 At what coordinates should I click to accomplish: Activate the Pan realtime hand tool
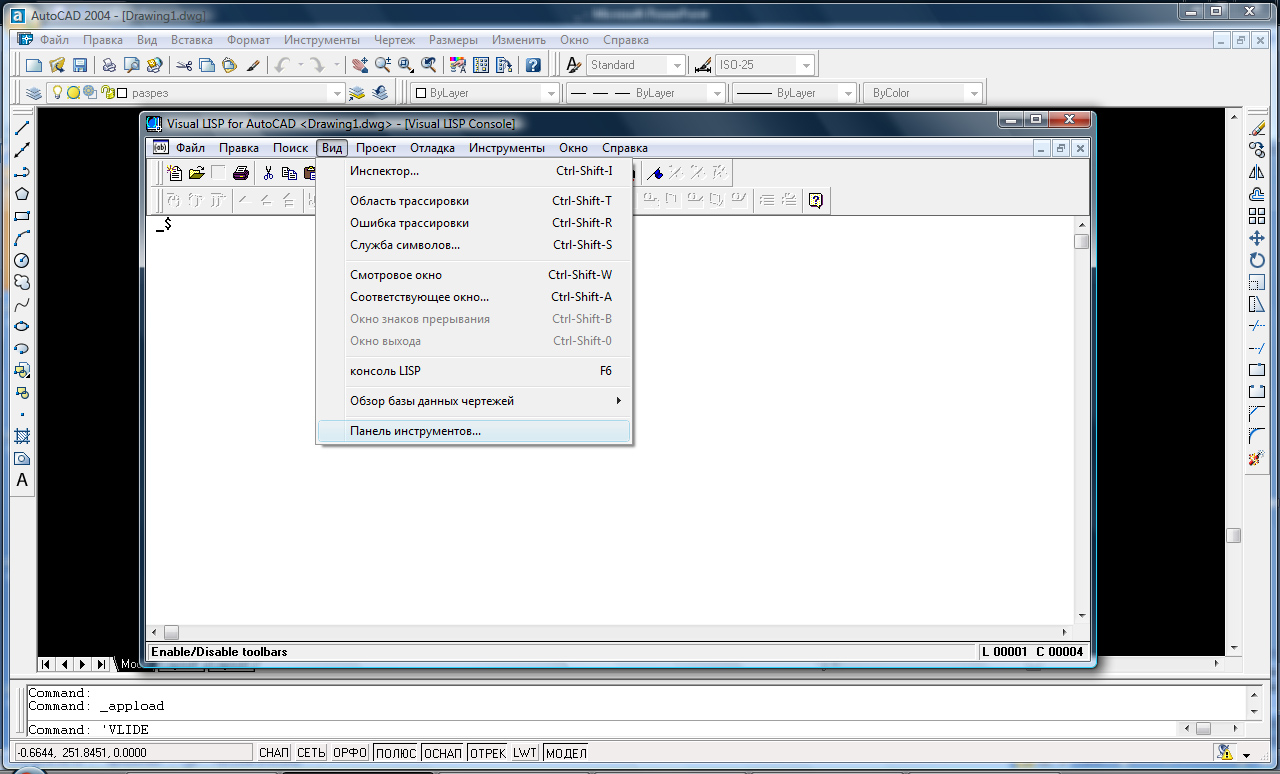coord(361,65)
